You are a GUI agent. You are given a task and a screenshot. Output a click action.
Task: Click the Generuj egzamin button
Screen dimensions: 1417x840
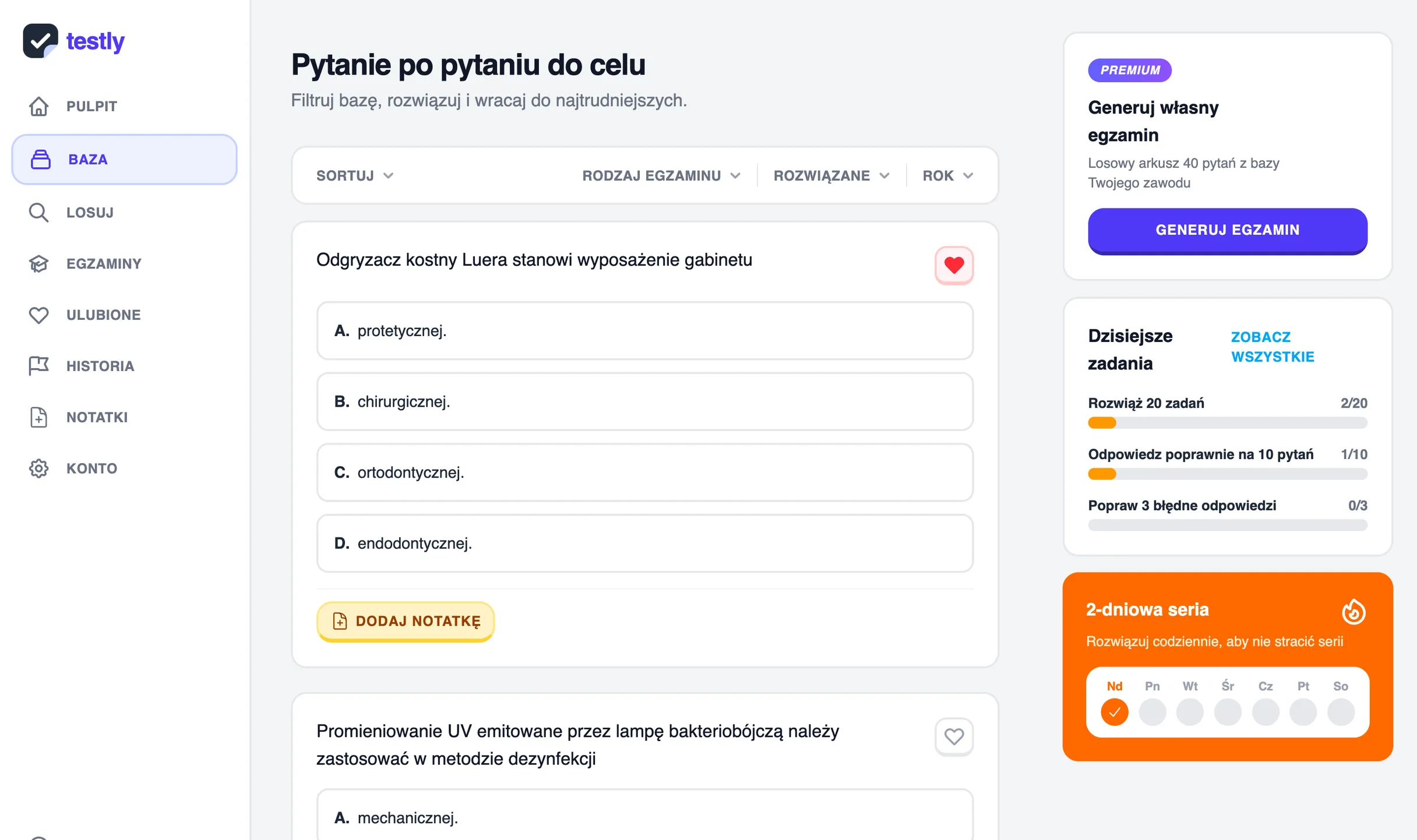tap(1228, 230)
